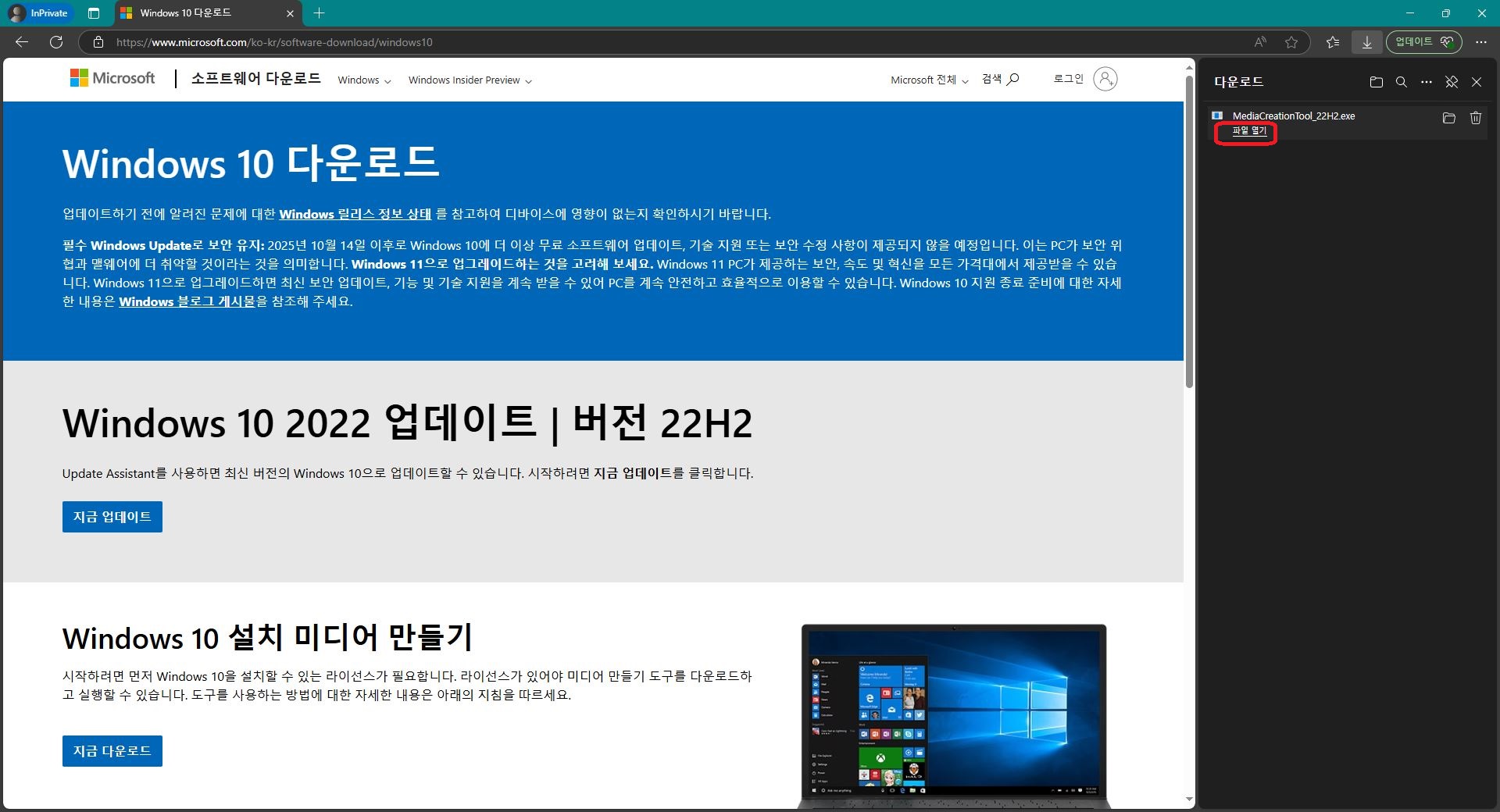Open Windows 블로그 게시물 link
The image size is (1500, 812).
(187, 301)
